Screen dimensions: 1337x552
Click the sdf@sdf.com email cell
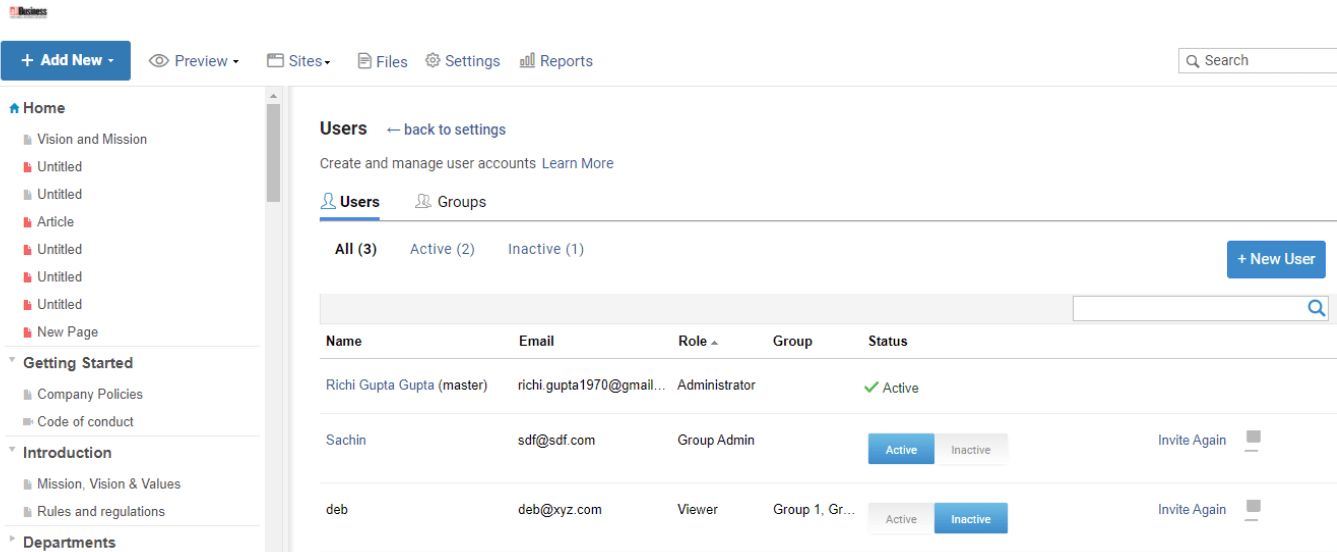[556, 440]
